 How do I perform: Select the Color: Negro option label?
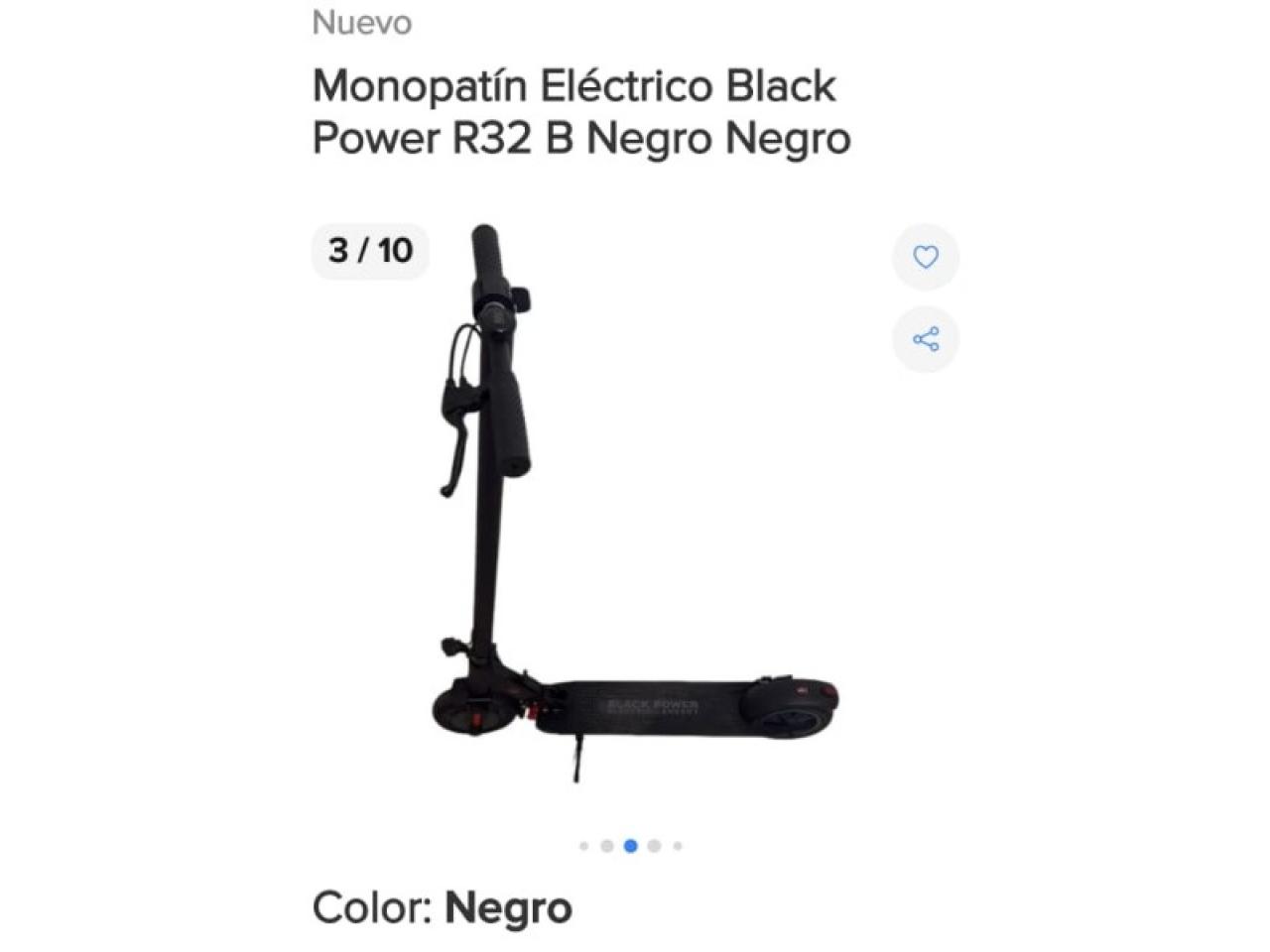443,907
